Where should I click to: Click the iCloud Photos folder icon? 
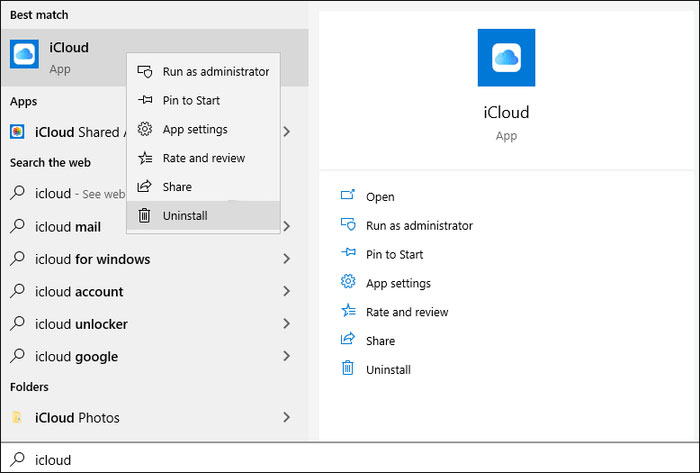tap(17, 417)
